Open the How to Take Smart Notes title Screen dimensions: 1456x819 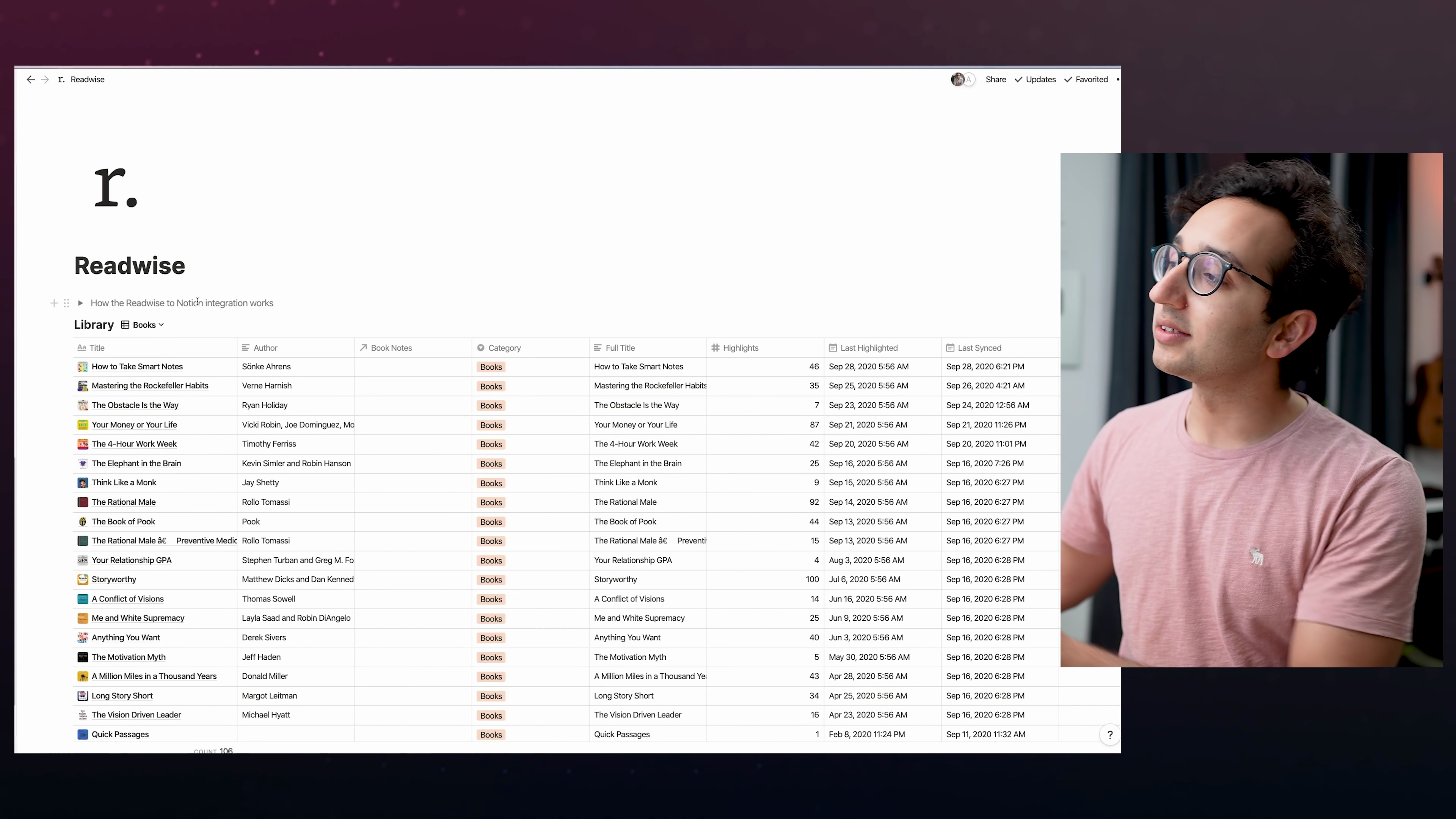tap(137, 367)
